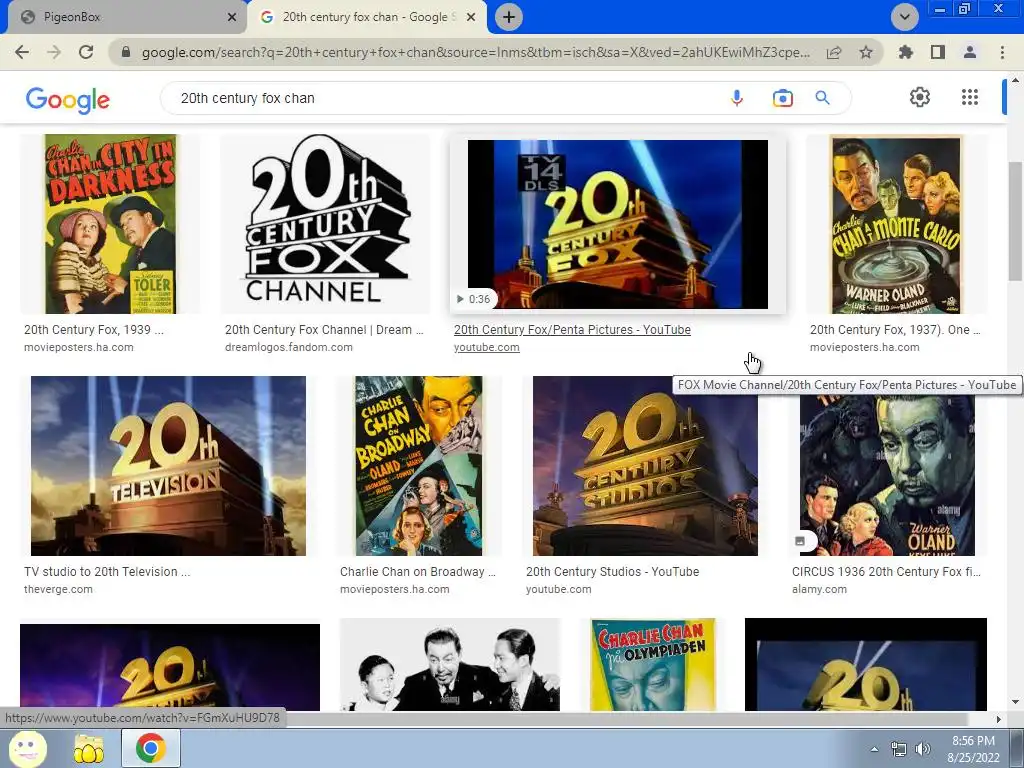The width and height of the screenshot is (1024, 768).
Task: Click the horizontal scrollbar right arrow
Action: [x=999, y=719]
